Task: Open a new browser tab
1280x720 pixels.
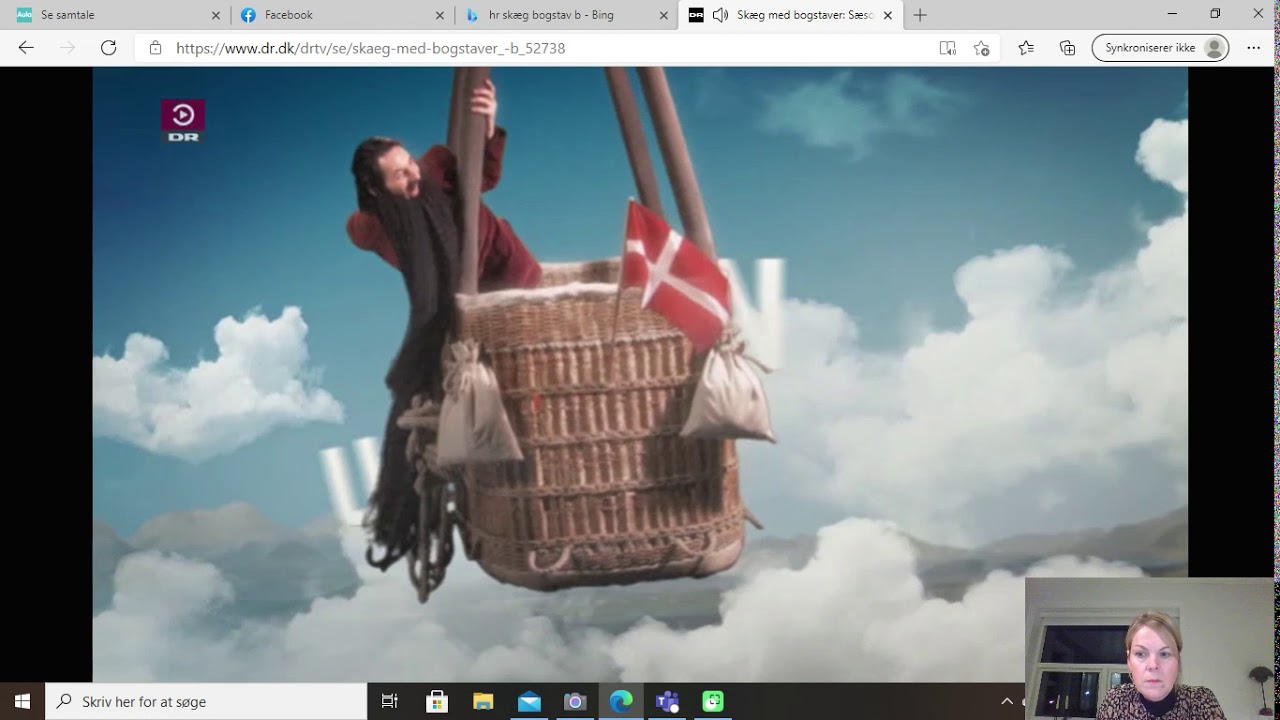Action: tap(920, 15)
